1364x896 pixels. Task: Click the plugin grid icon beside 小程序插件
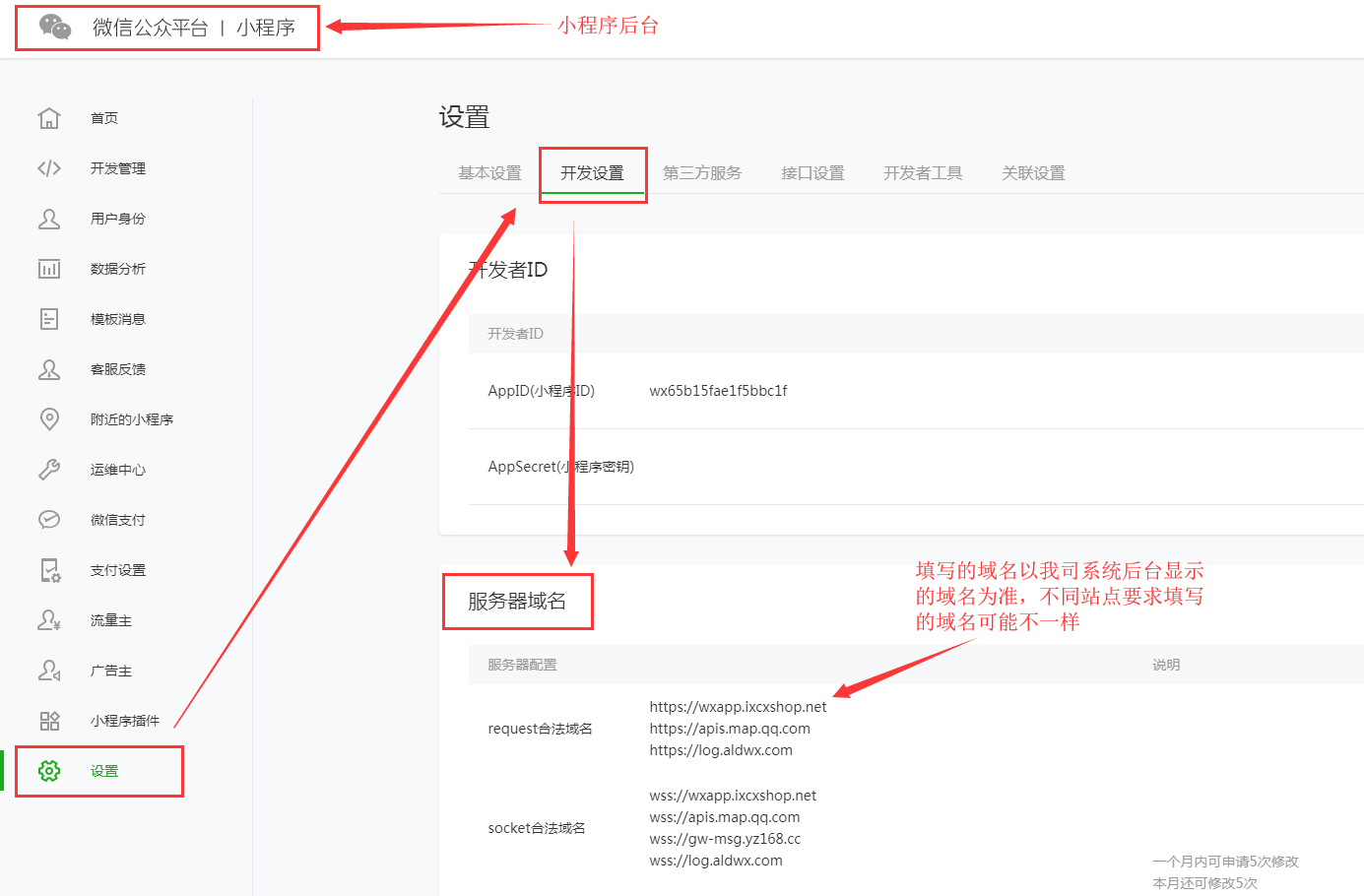(x=49, y=721)
